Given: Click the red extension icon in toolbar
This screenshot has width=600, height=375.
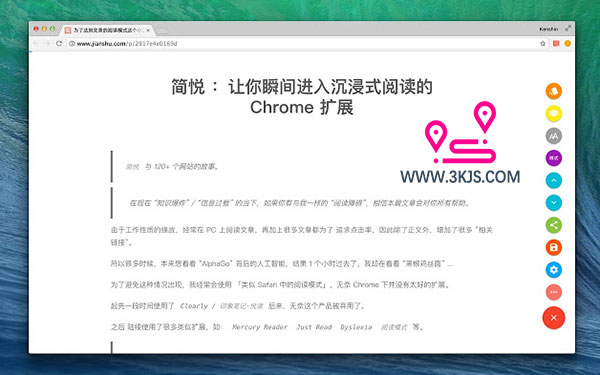Looking at the screenshot, I should click(x=556, y=43).
